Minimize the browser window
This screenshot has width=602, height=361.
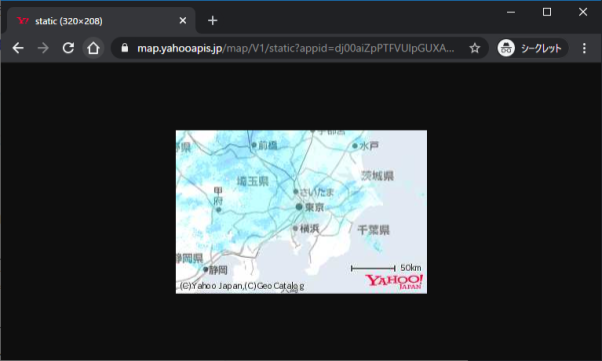click(511, 12)
